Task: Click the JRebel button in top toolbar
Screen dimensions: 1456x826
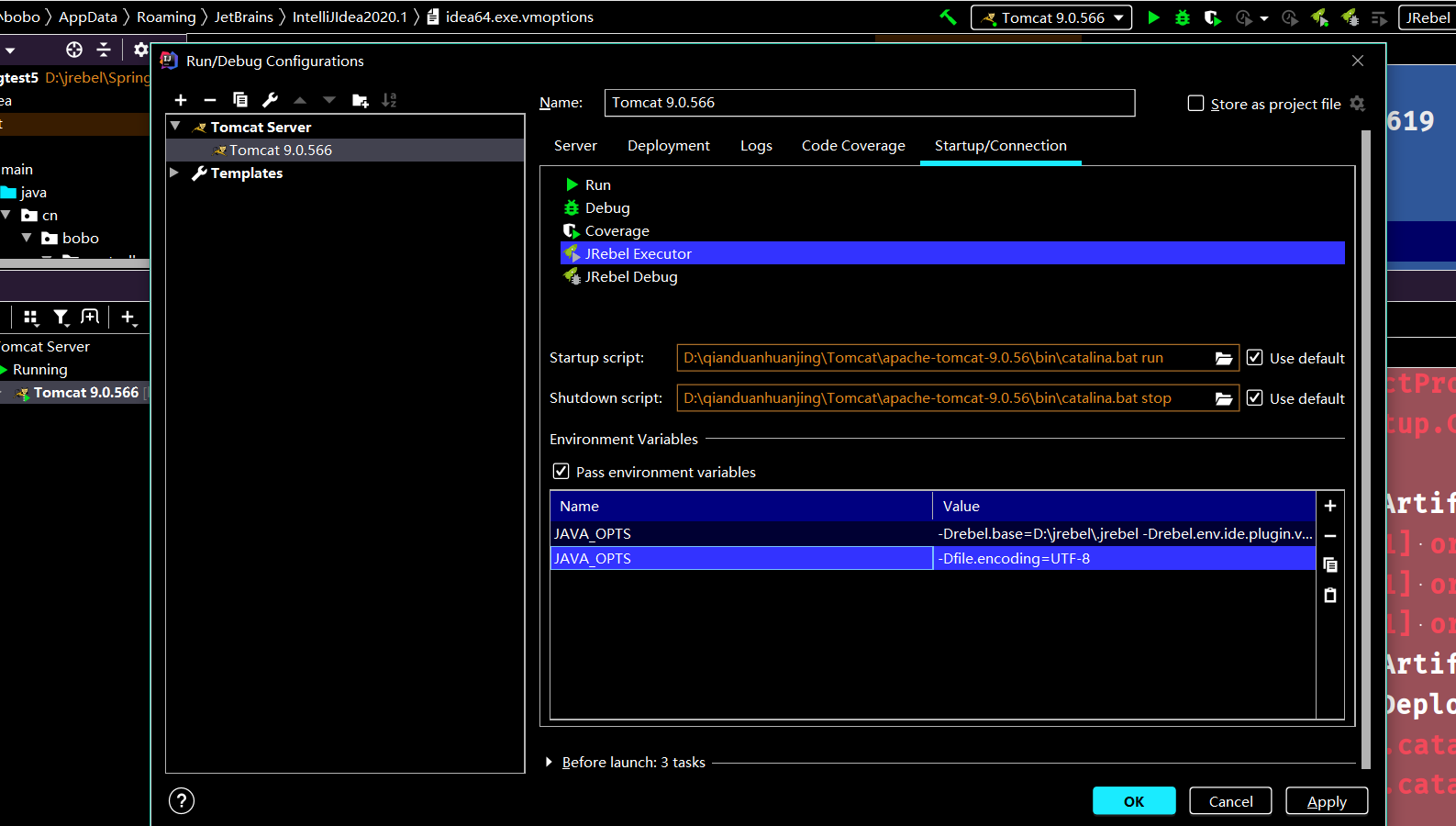Action: coord(1428,17)
